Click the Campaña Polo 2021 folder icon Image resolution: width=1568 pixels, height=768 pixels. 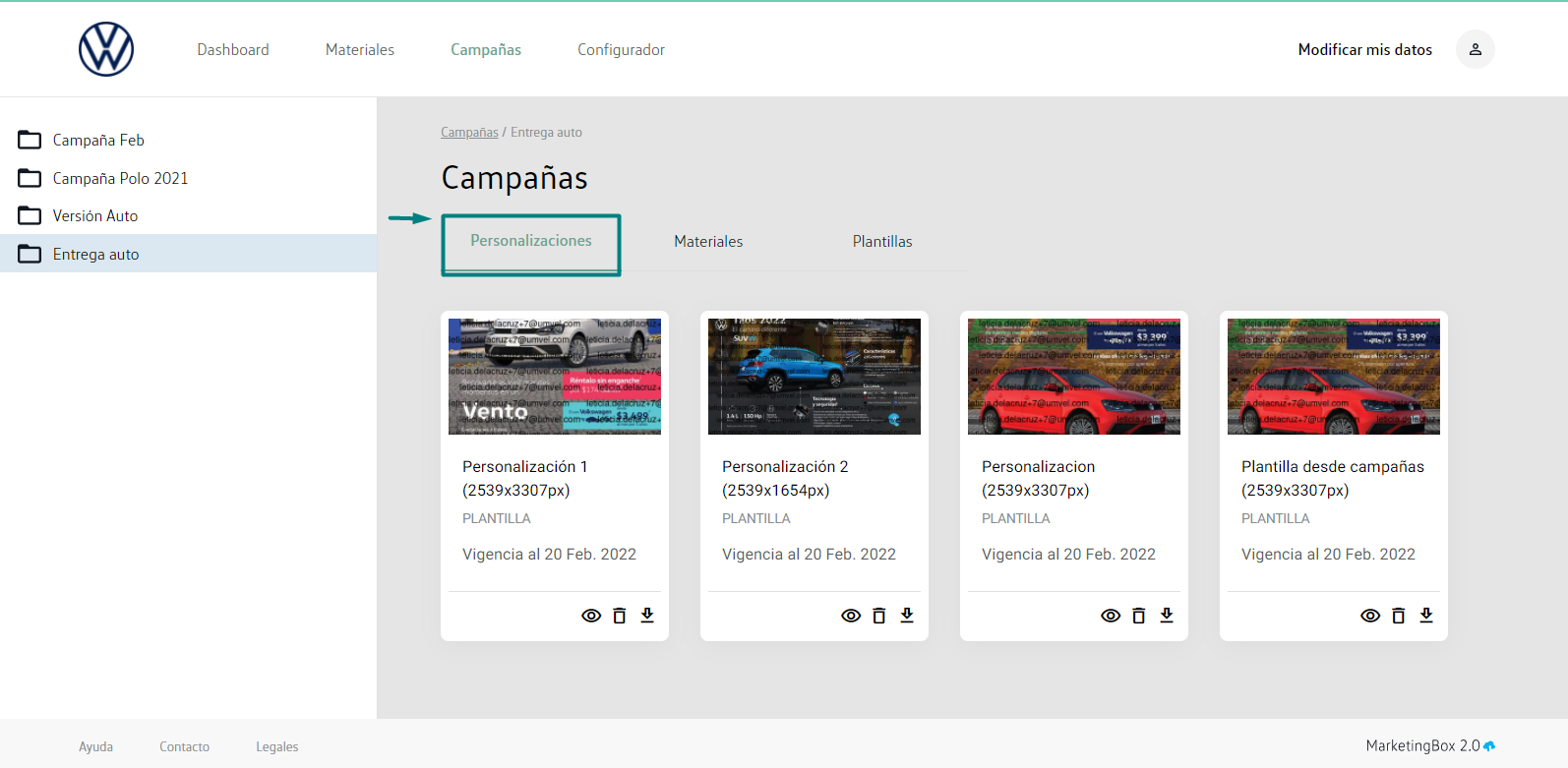[30, 178]
